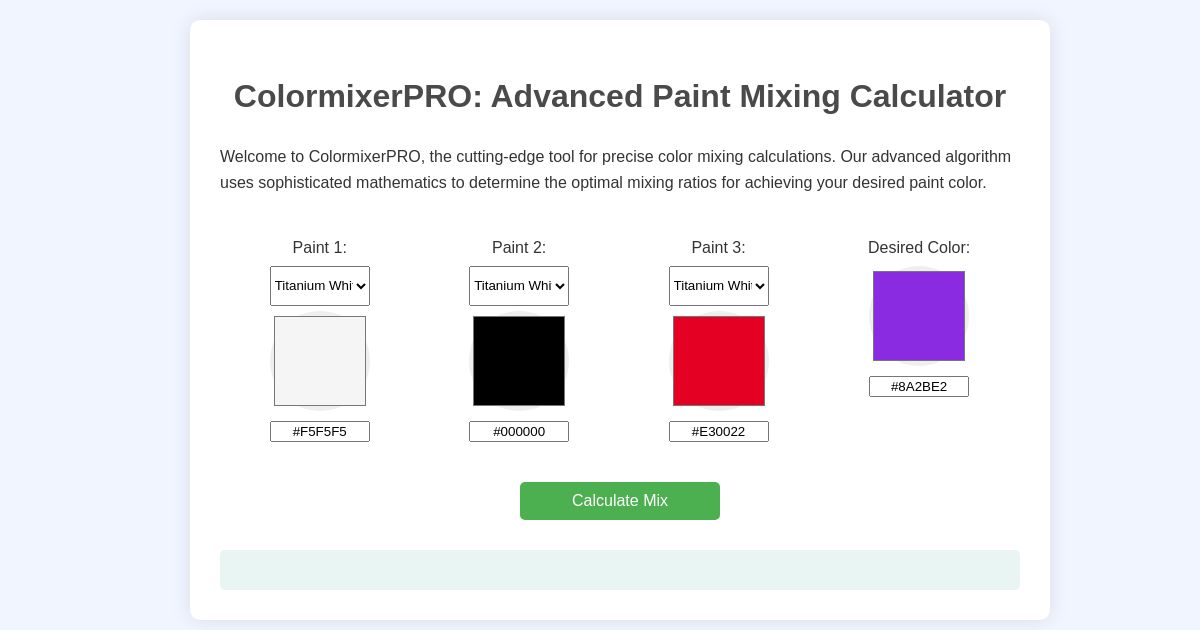Viewport: 1200px width, 630px height.
Task: Click the Paint 1 hex field showing #F5F5F5
Action: click(320, 431)
